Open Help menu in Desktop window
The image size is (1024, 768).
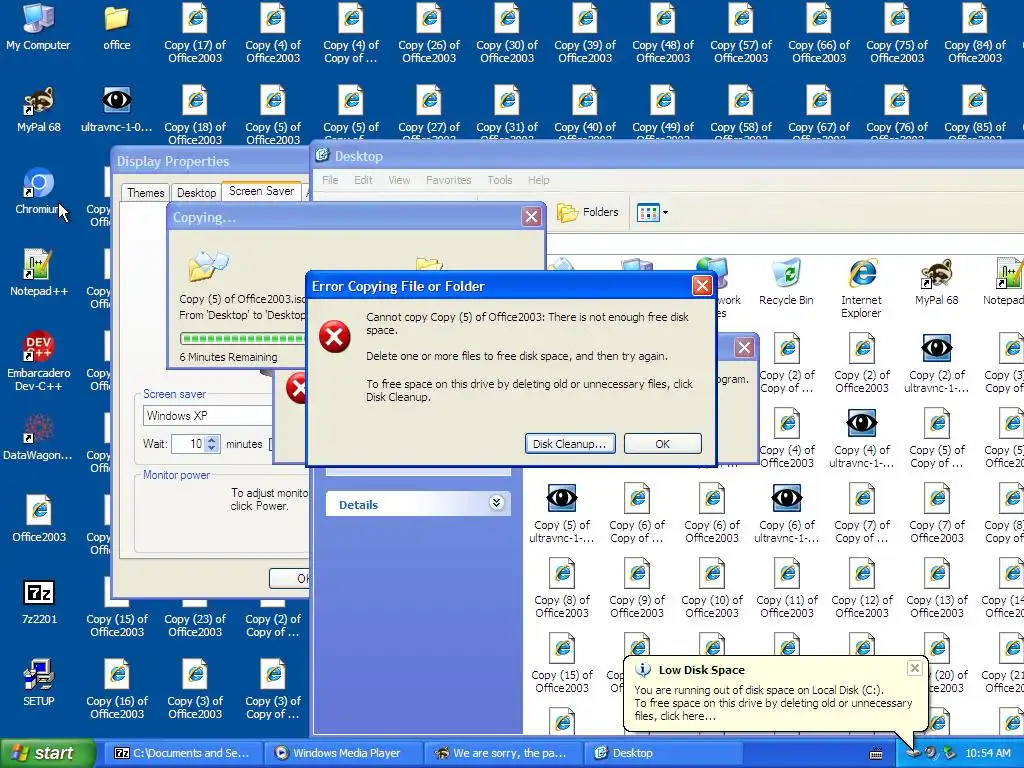tap(538, 180)
